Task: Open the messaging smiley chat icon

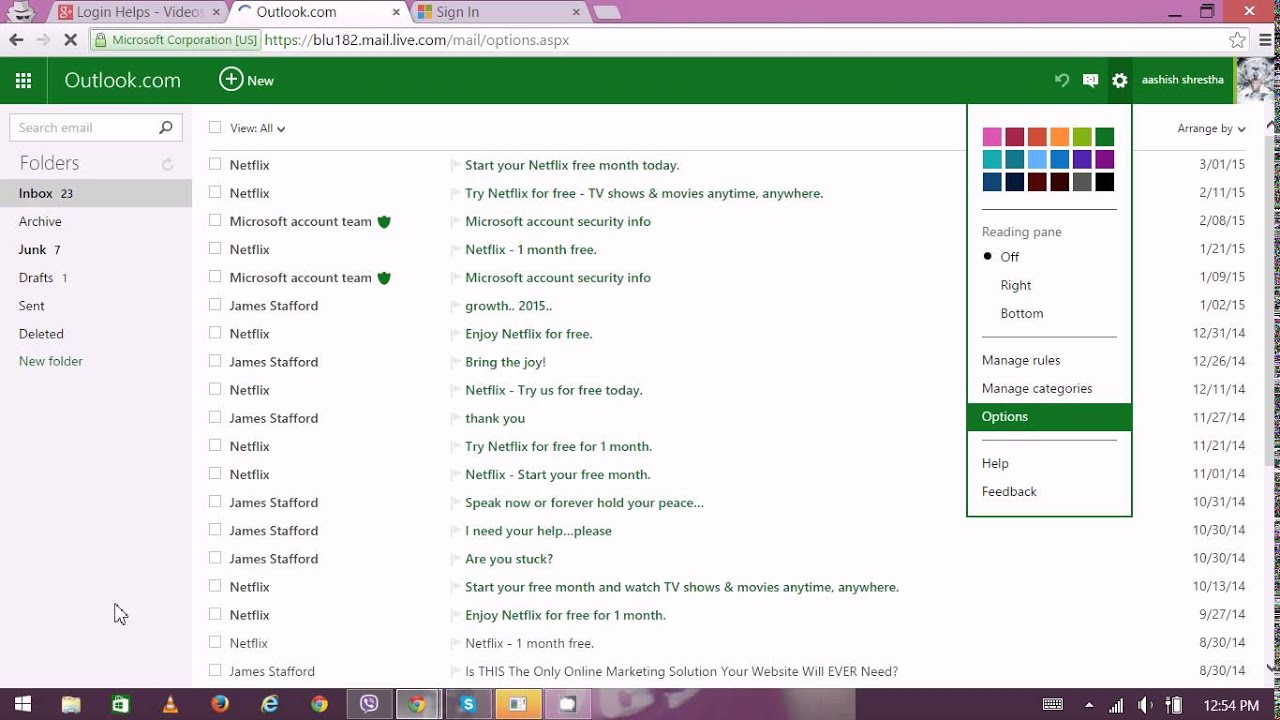Action: click(x=1091, y=80)
